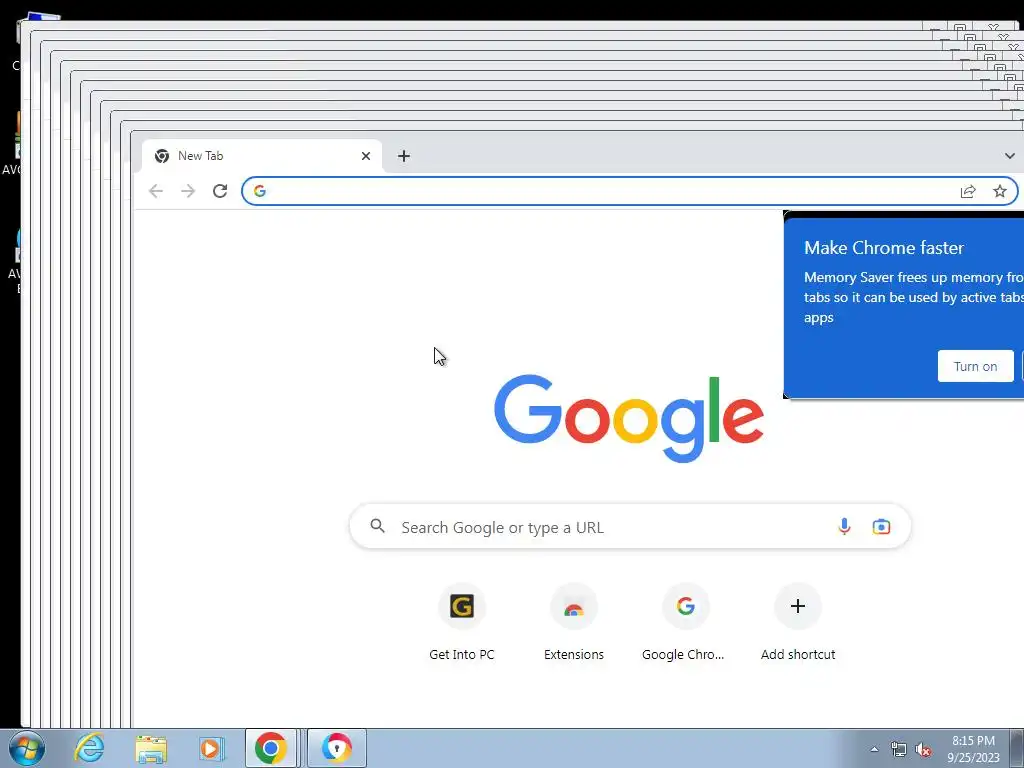Click the Search Google or type a URL box

(630, 526)
